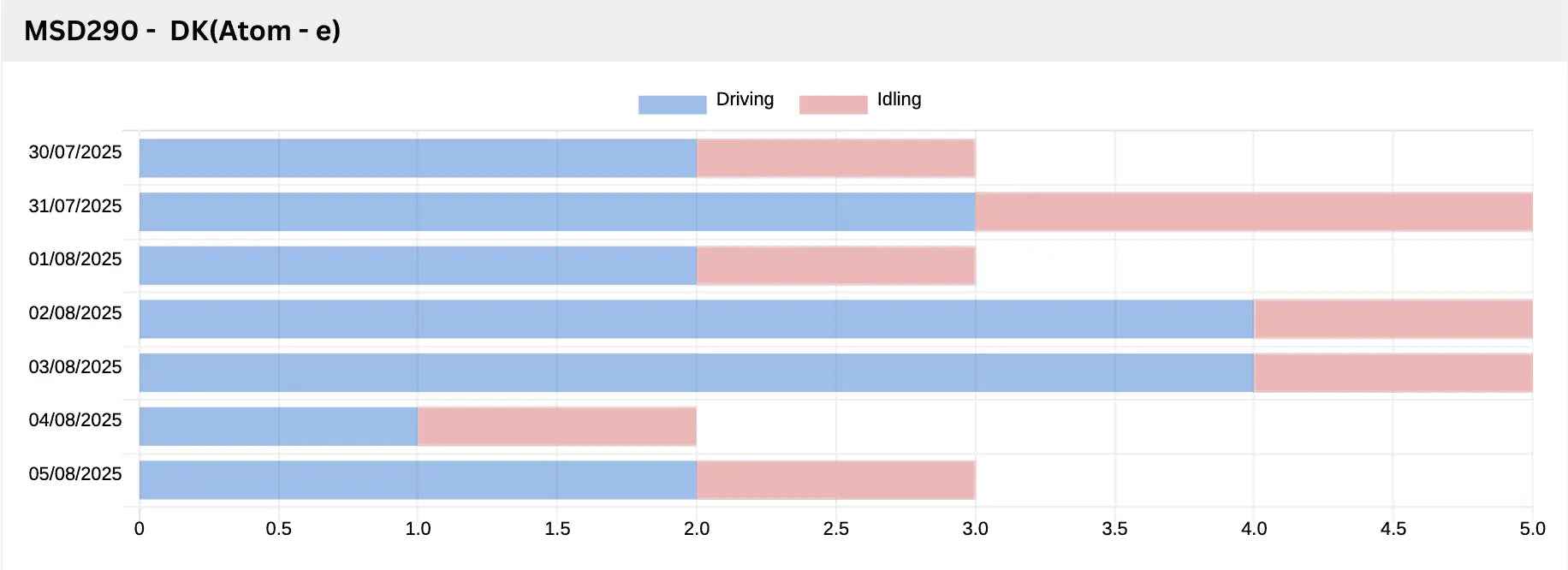Select the Idling bar for 30/07/2025
This screenshot has width=1568, height=570.
[x=835, y=158]
